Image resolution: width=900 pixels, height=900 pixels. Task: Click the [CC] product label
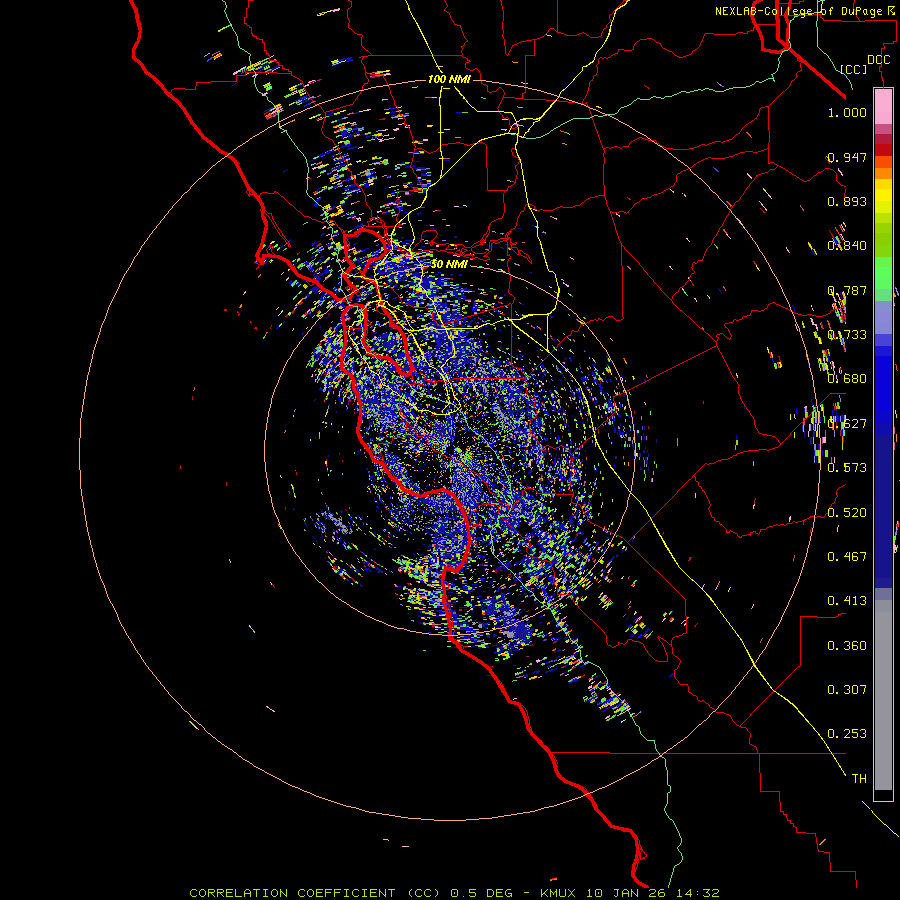coord(853,69)
